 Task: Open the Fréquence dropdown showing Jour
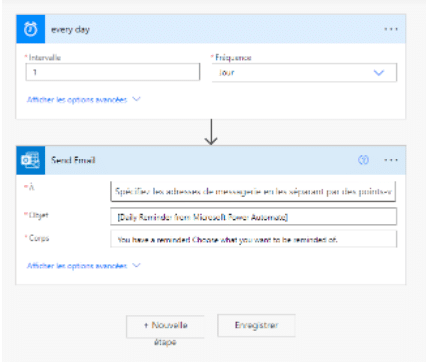tap(304, 73)
